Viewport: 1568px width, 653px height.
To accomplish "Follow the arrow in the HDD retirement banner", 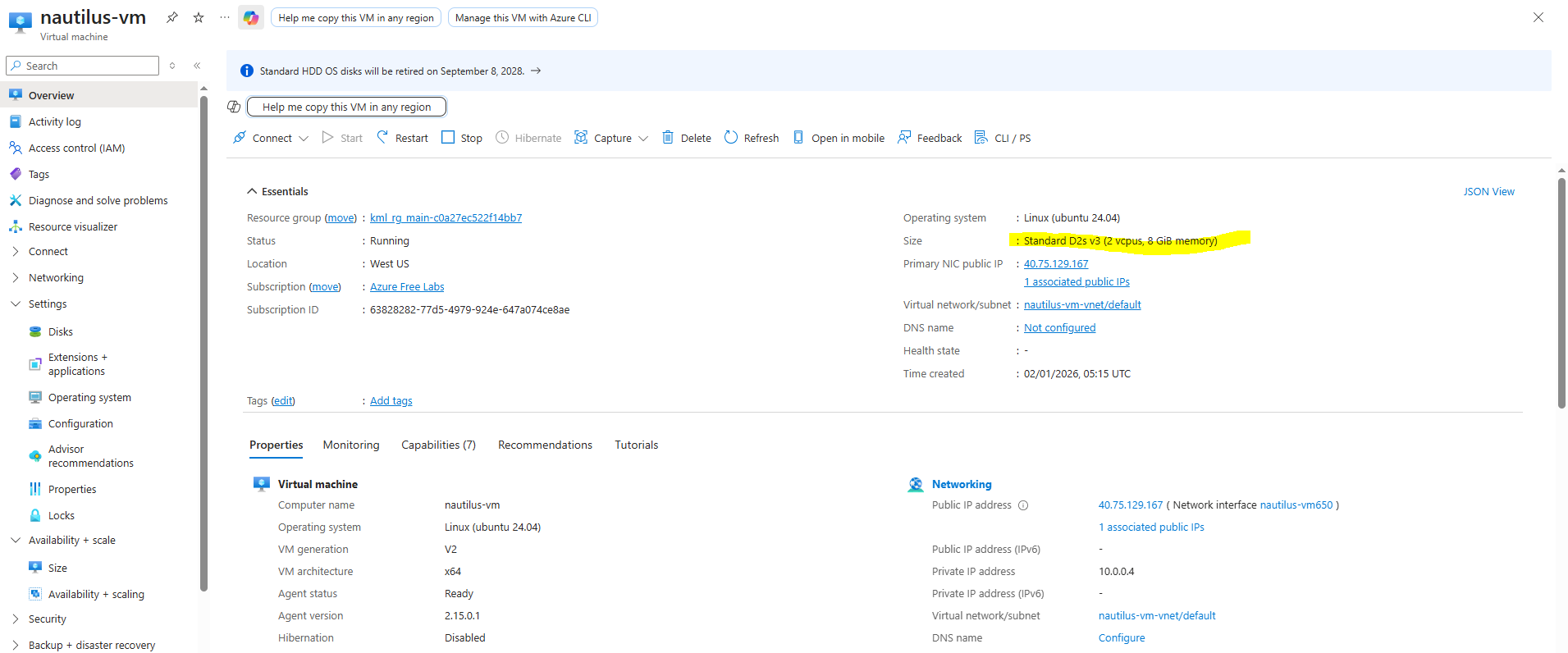I will (x=536, y=71).
